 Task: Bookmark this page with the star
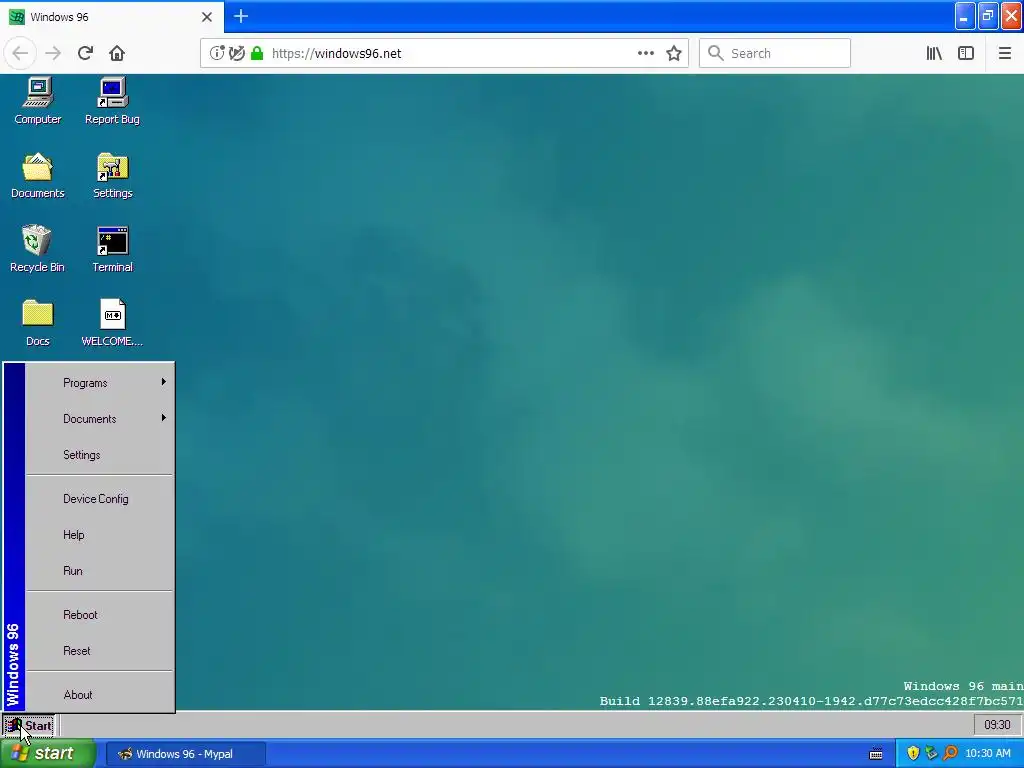(x=674, y=53)
